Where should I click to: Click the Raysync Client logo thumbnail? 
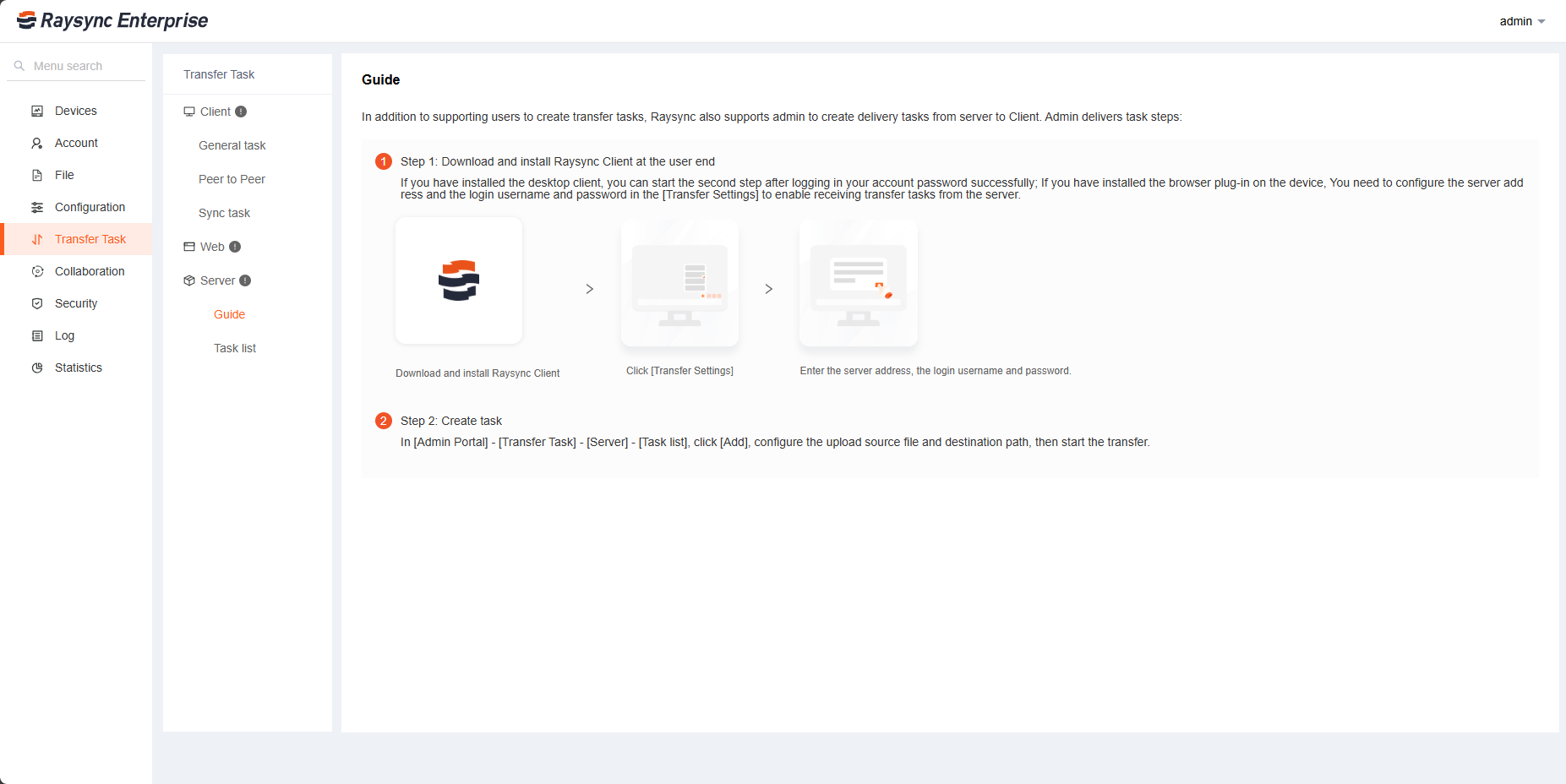(x=459, y=280)
